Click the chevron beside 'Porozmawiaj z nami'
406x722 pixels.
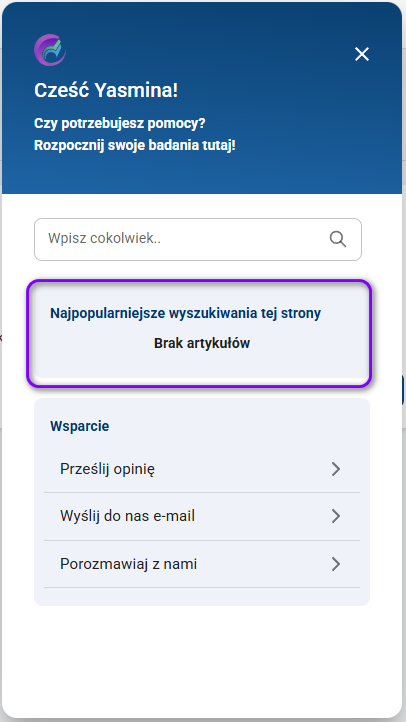click(336, 564)
